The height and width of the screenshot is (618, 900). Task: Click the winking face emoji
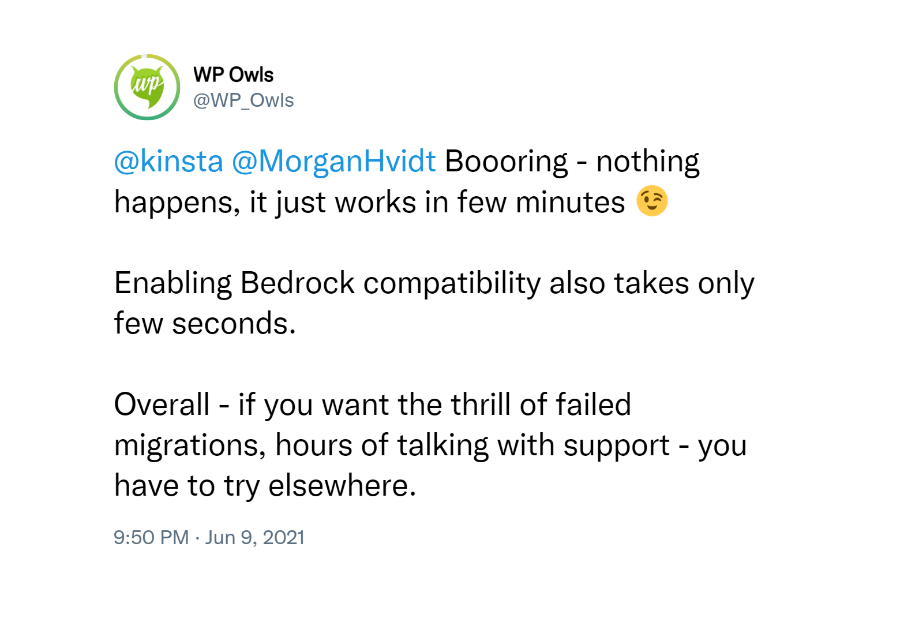[x=652, y=201]
